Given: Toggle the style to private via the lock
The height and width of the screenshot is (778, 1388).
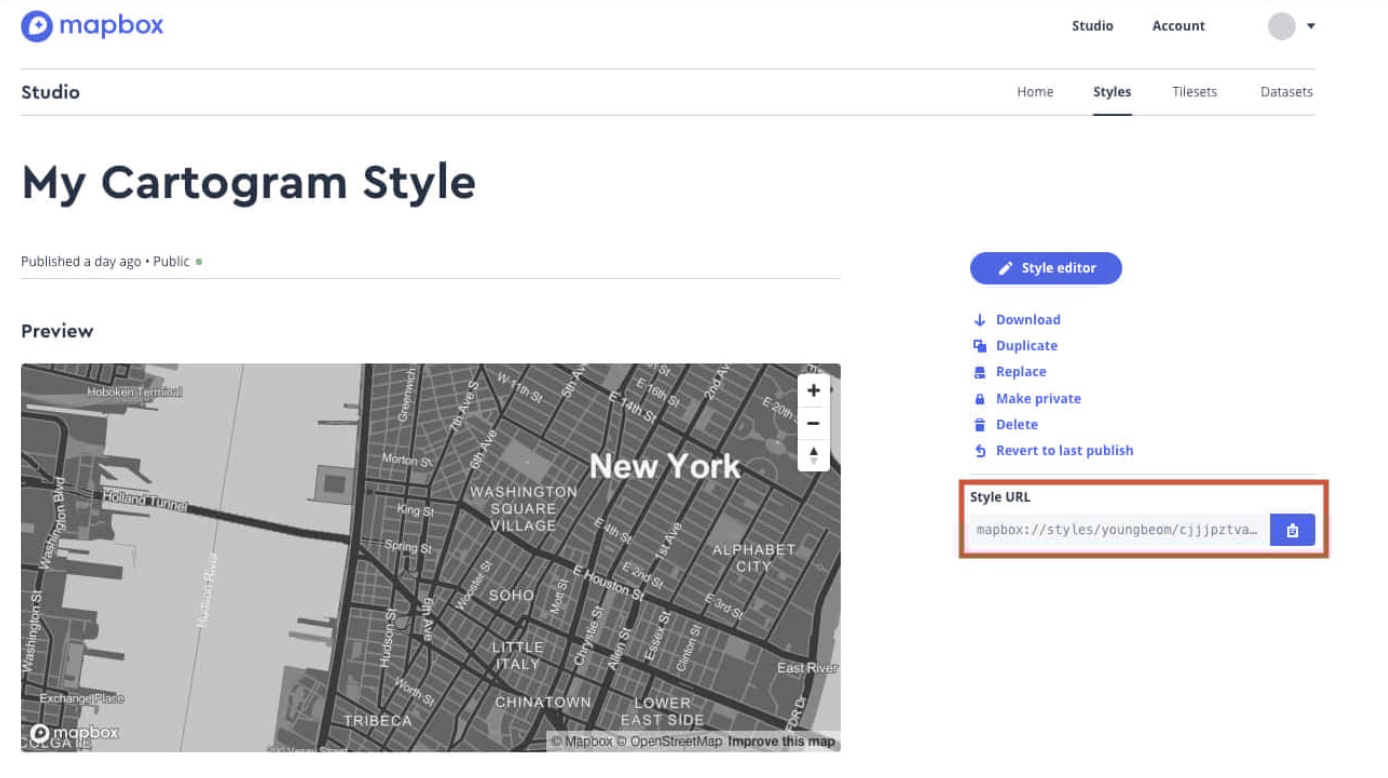Looking at the screenshot, I should [x=981, y=398].
